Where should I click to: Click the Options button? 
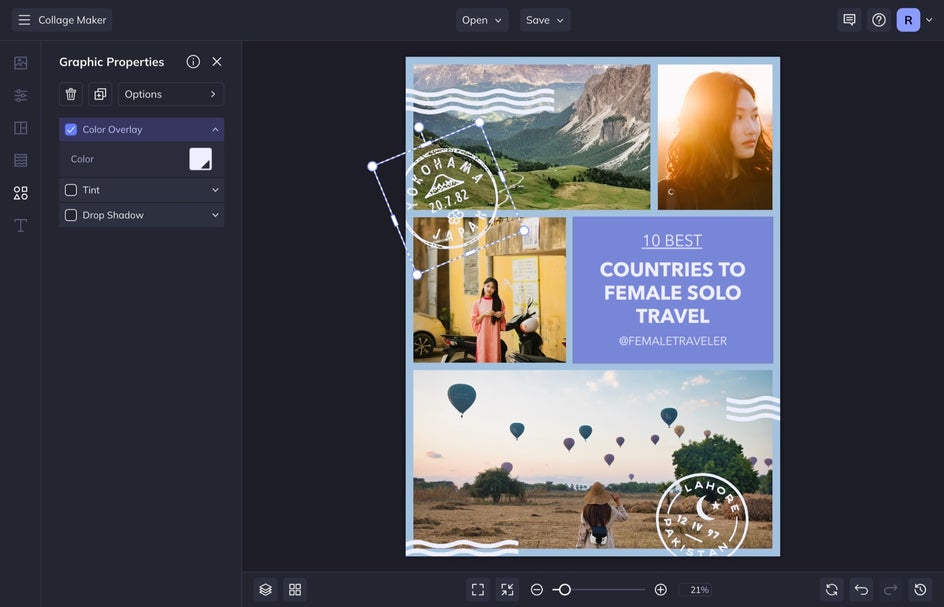pyautogui.click(x=171, y=94)
